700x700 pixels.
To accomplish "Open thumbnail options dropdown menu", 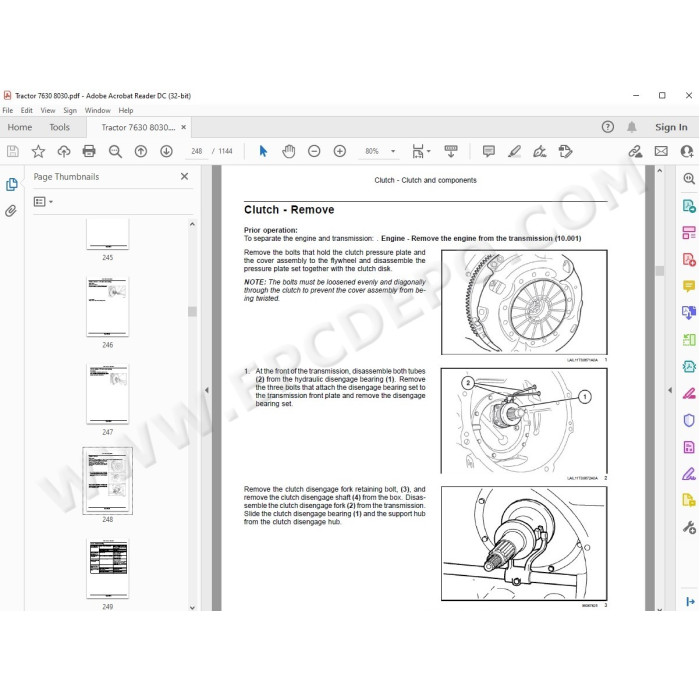I will (x=43, y=202).
